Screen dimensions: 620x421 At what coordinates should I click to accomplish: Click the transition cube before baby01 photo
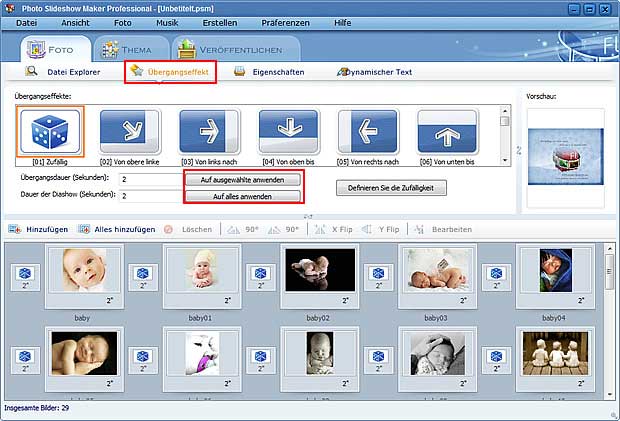(143, 277)
